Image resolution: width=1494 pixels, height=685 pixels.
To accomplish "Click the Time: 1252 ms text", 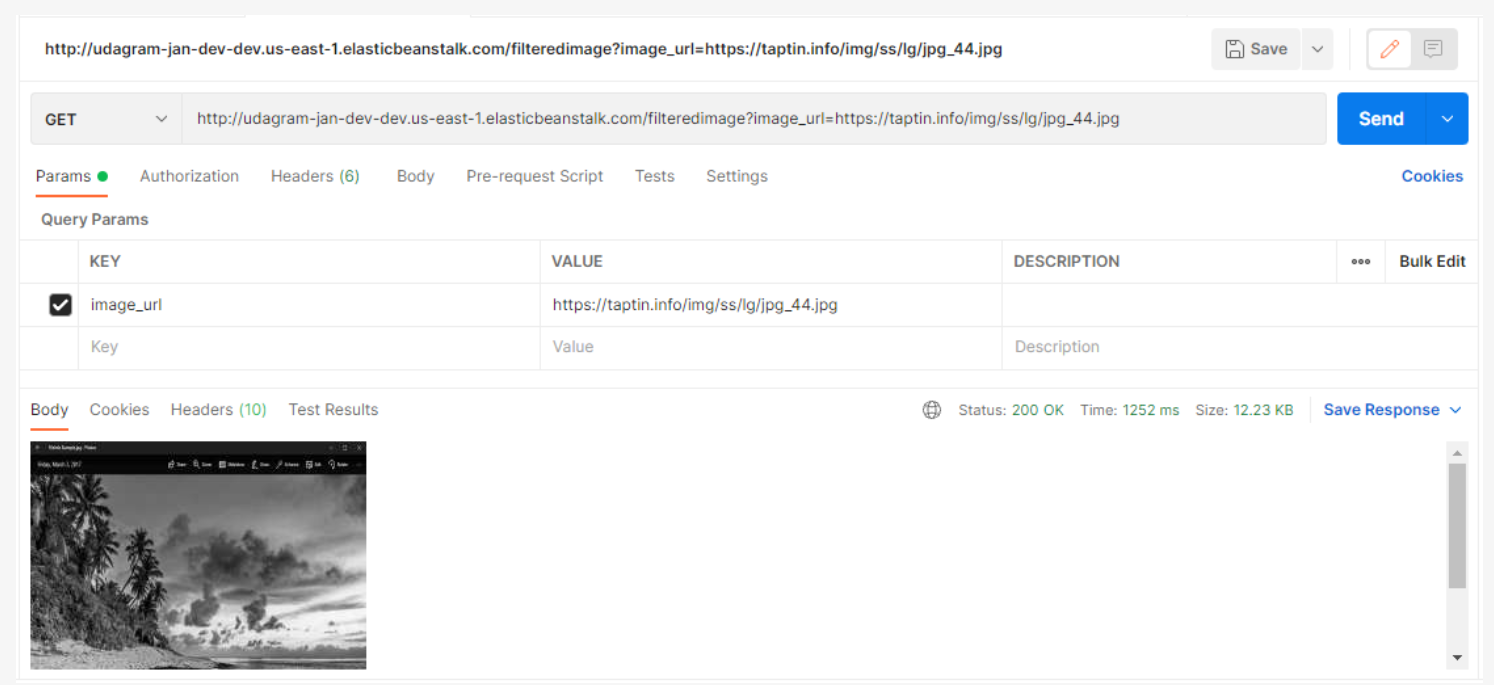I will click(1129, 410).
